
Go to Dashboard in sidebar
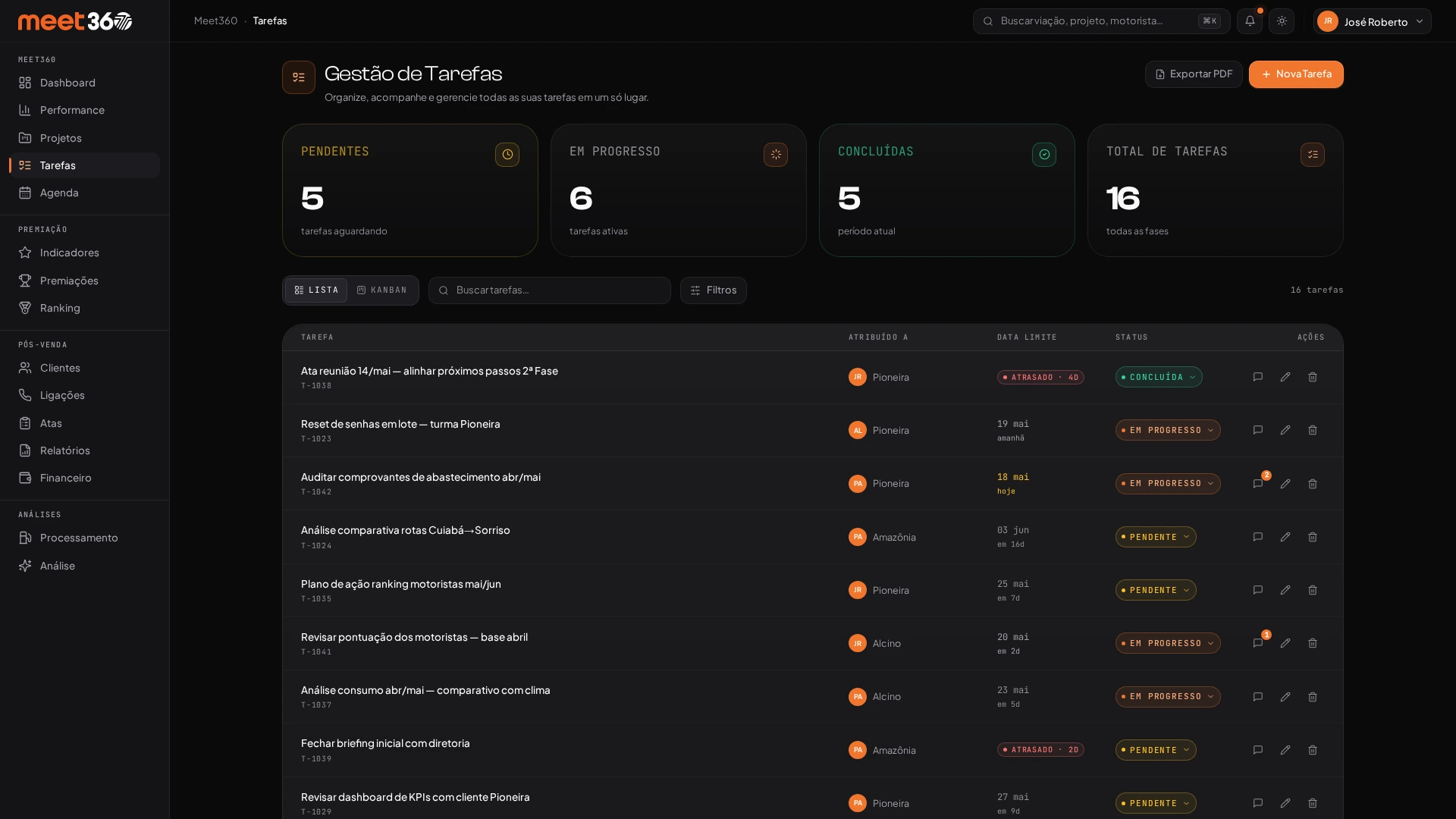tap(84, 83)
